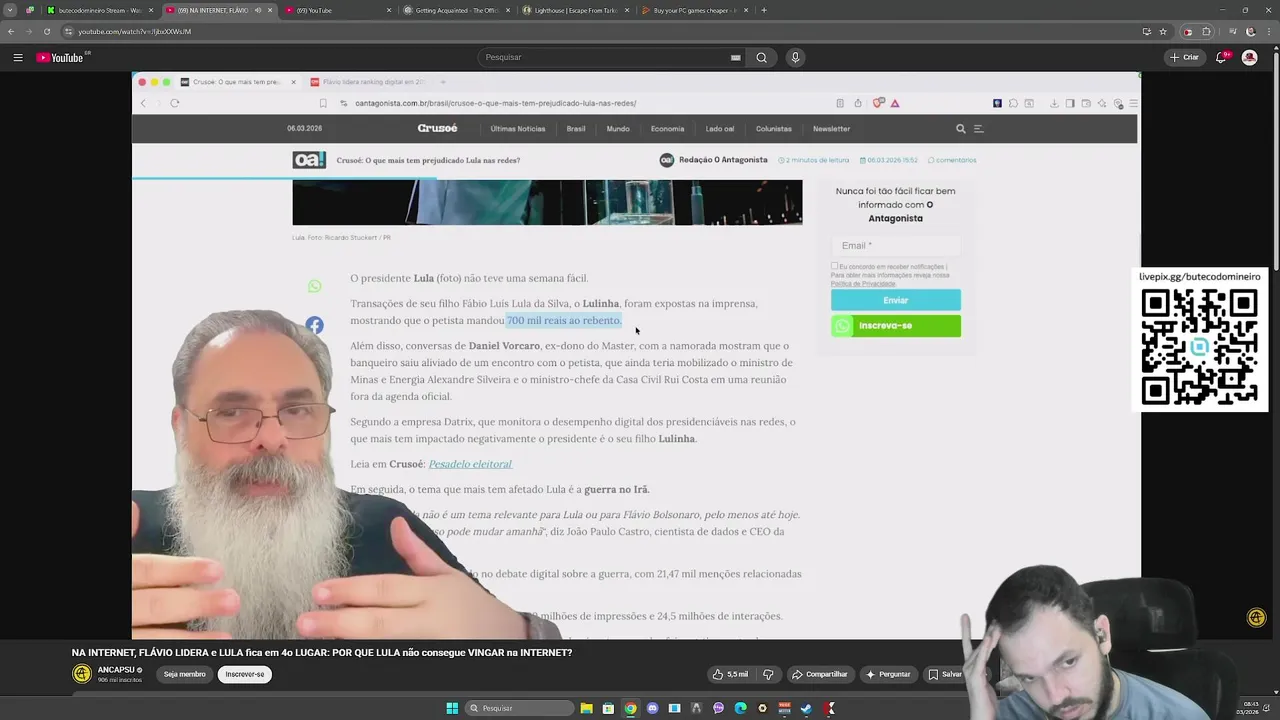Open Discord from the taskbar
The height and width of the screenshot is (720, 1280).
pos(652,708)
